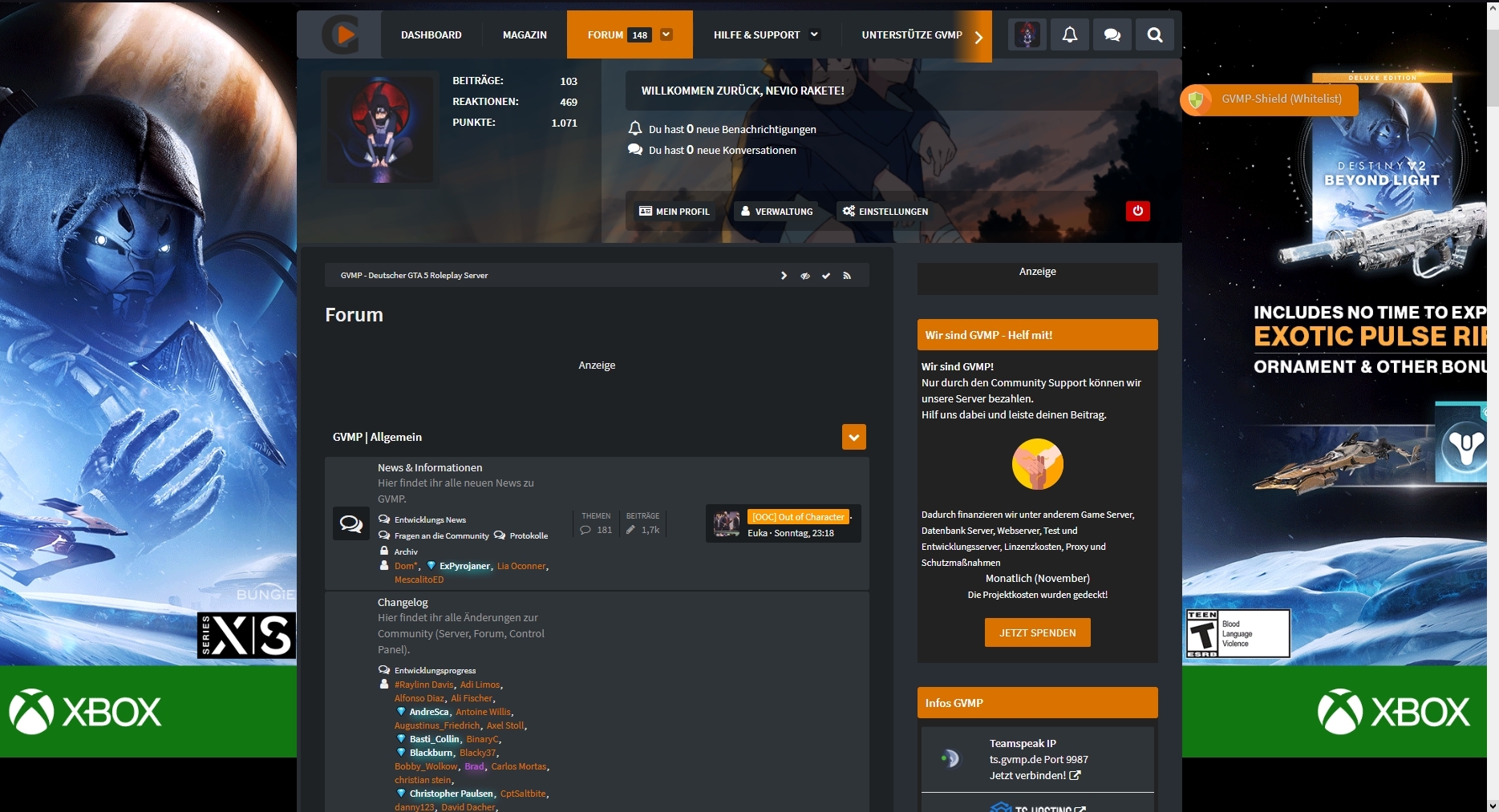Open moderator Lia Oconner's profile
This screenshot has height=812, width=1499.
(521, 566)
